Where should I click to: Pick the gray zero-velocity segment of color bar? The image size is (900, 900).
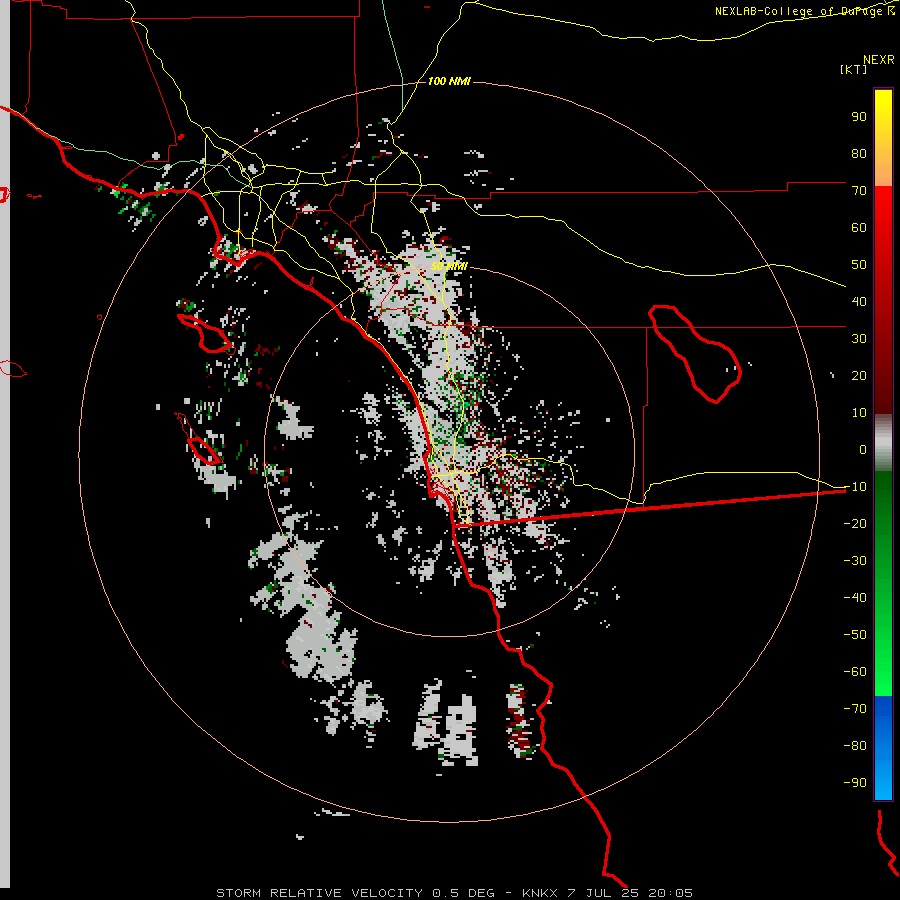coord(883,442)
